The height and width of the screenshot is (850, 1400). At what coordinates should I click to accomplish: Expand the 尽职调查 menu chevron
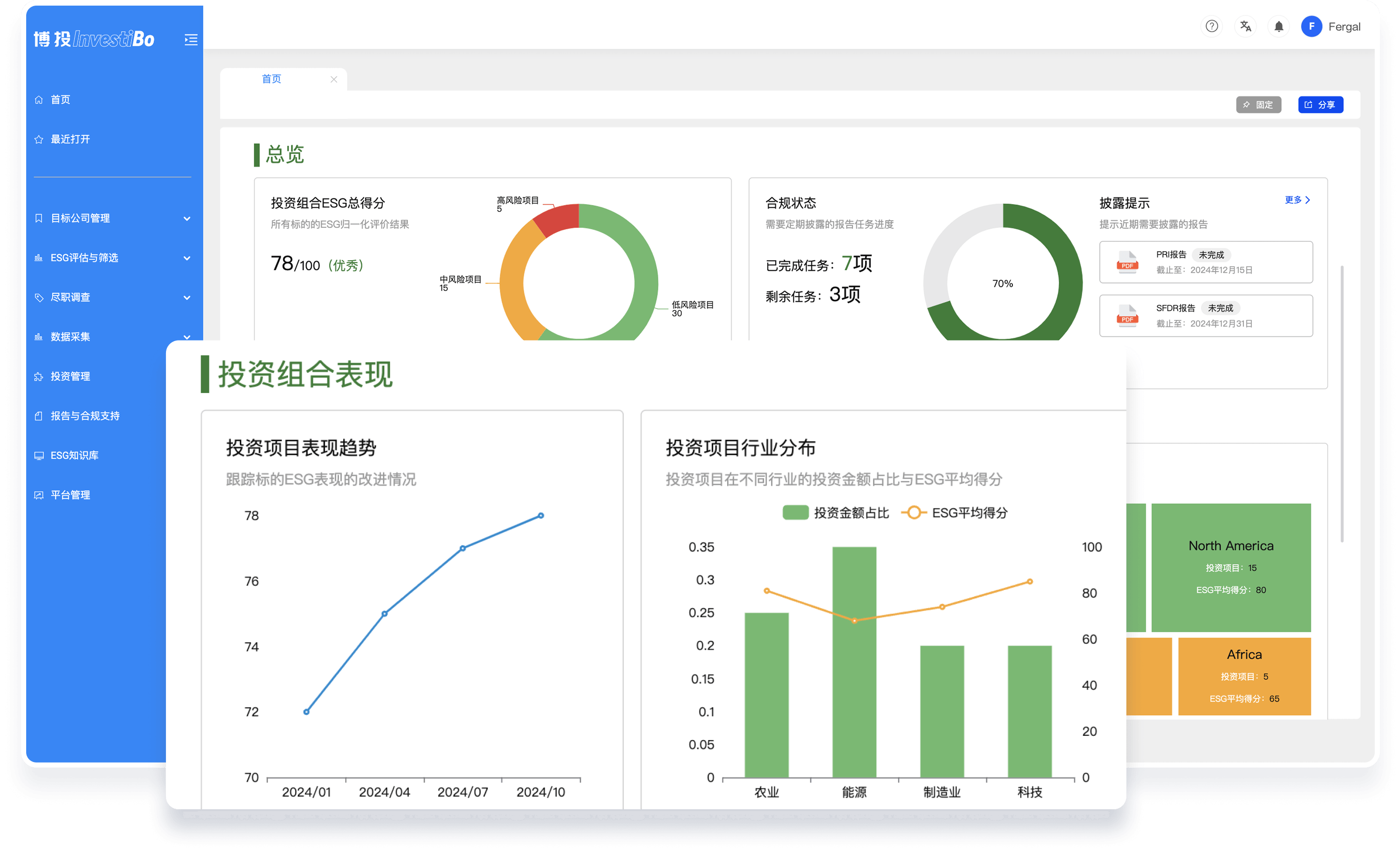click(x=187, y=298)
